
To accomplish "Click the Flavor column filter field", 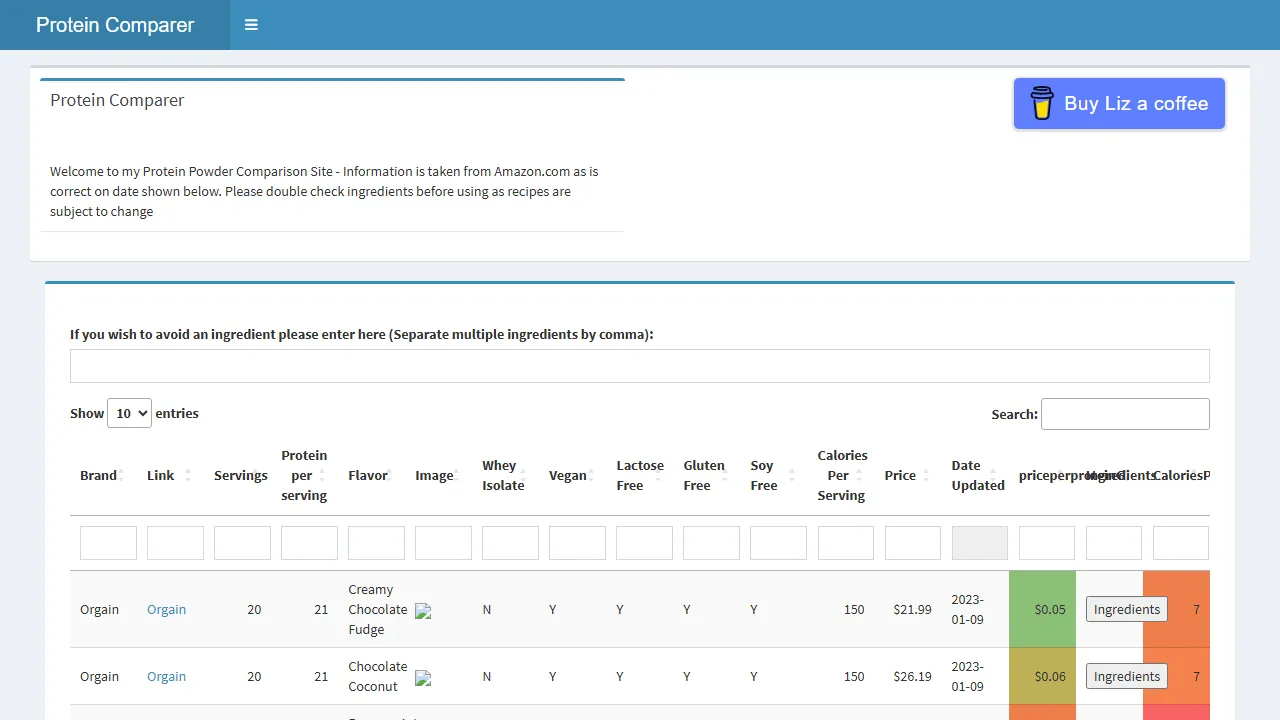I will click(376, 542).
